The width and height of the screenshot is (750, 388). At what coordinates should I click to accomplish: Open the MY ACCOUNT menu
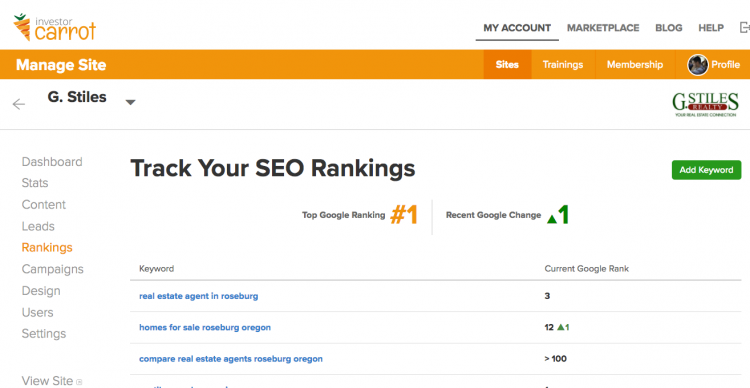pos(517,28)
